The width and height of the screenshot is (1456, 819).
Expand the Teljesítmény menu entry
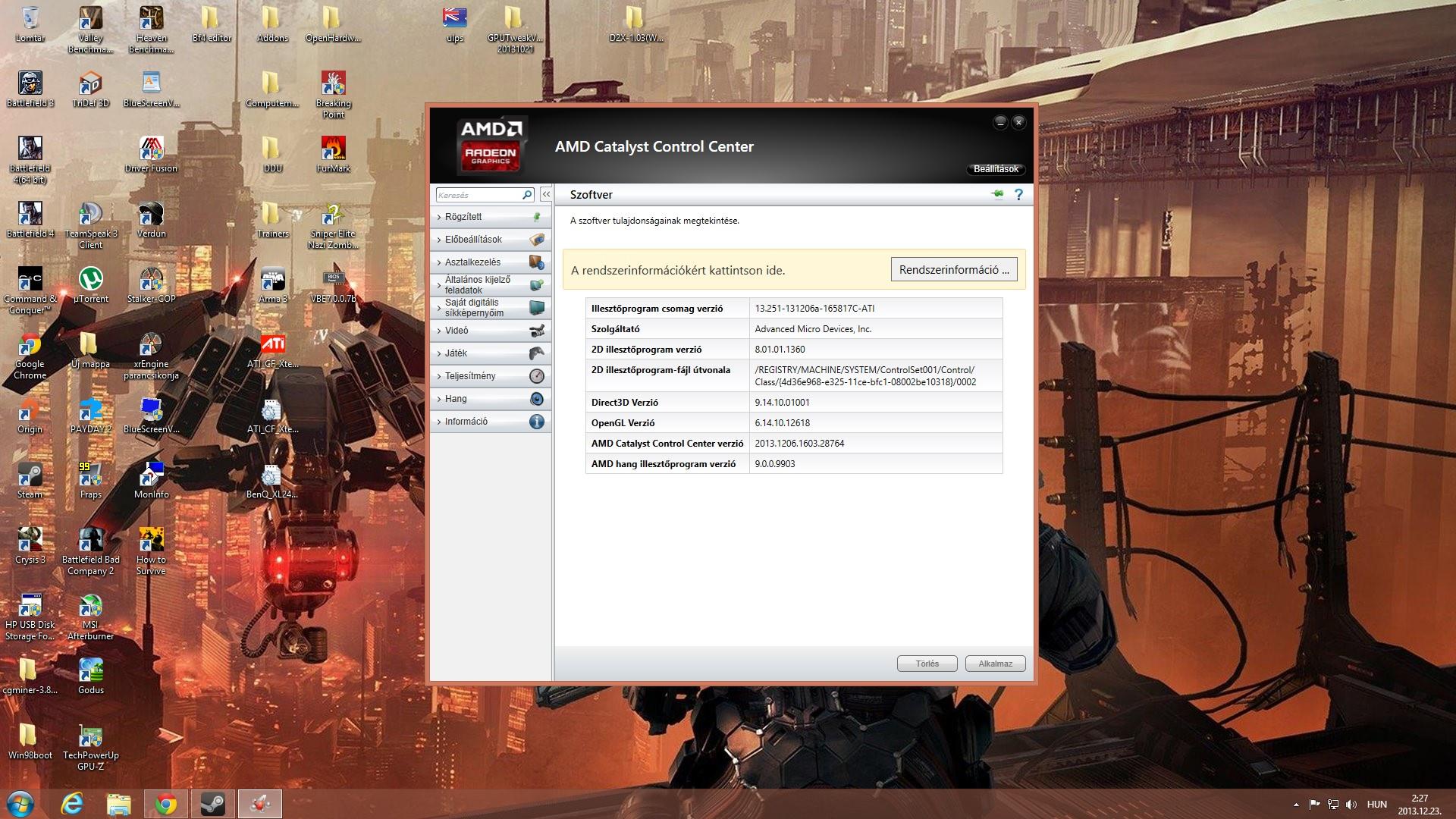click(491, 376)
